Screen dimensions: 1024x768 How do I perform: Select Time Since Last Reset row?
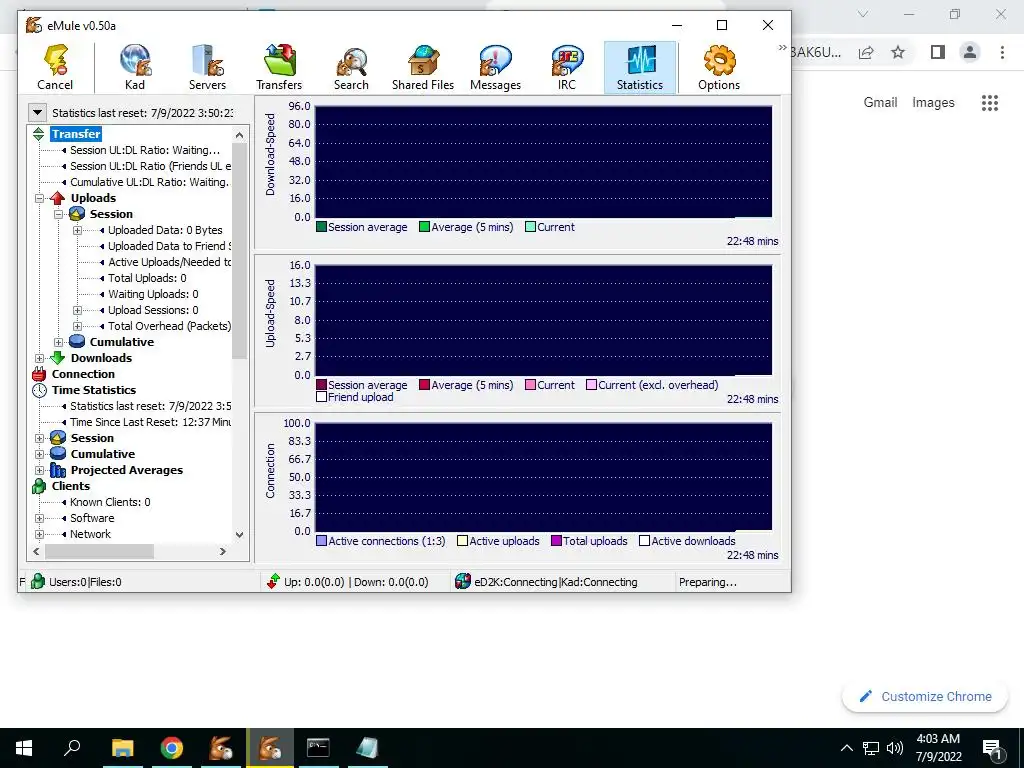click(150, 422)
